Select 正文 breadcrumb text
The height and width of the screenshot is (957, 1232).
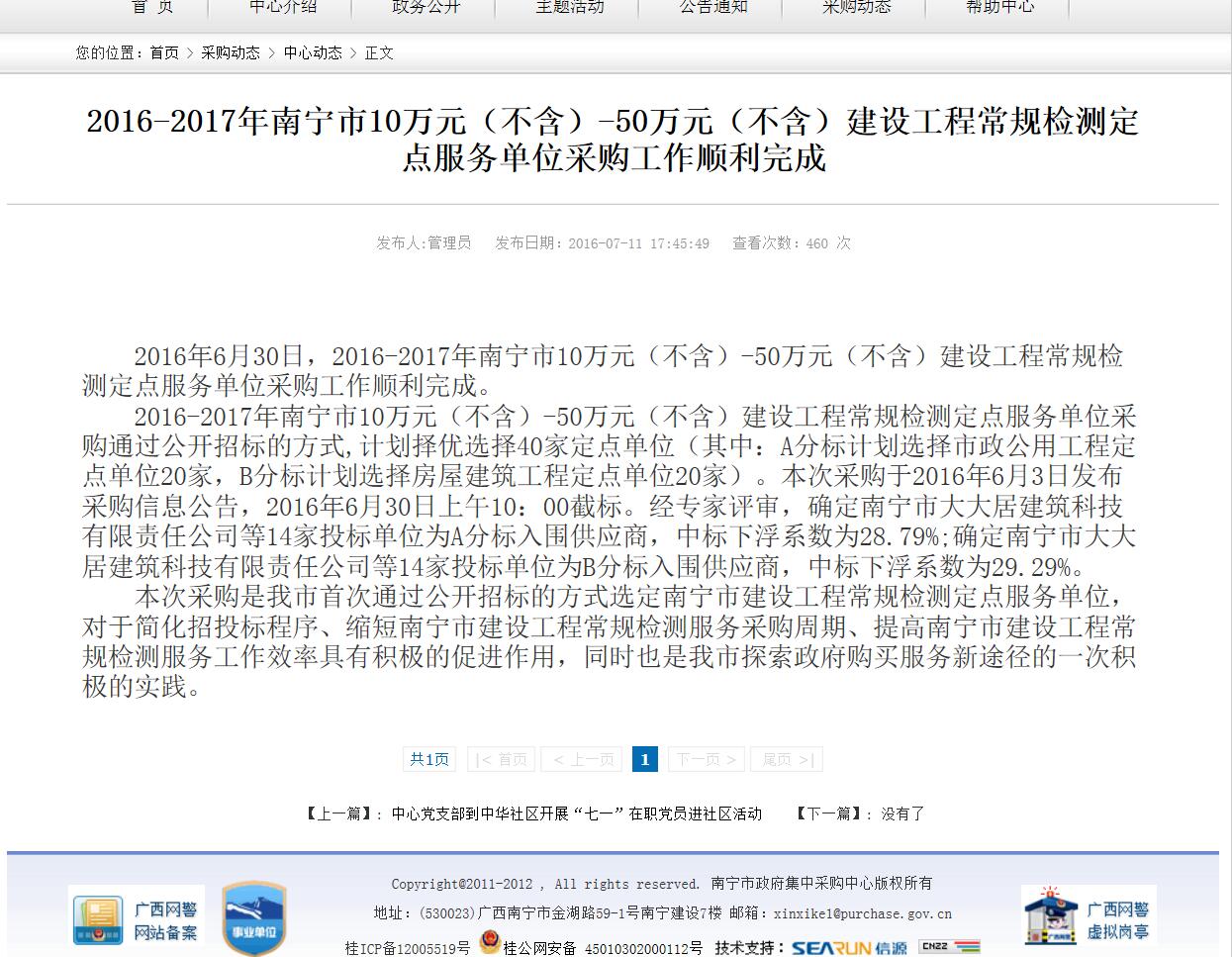click(x=379, y=52)
